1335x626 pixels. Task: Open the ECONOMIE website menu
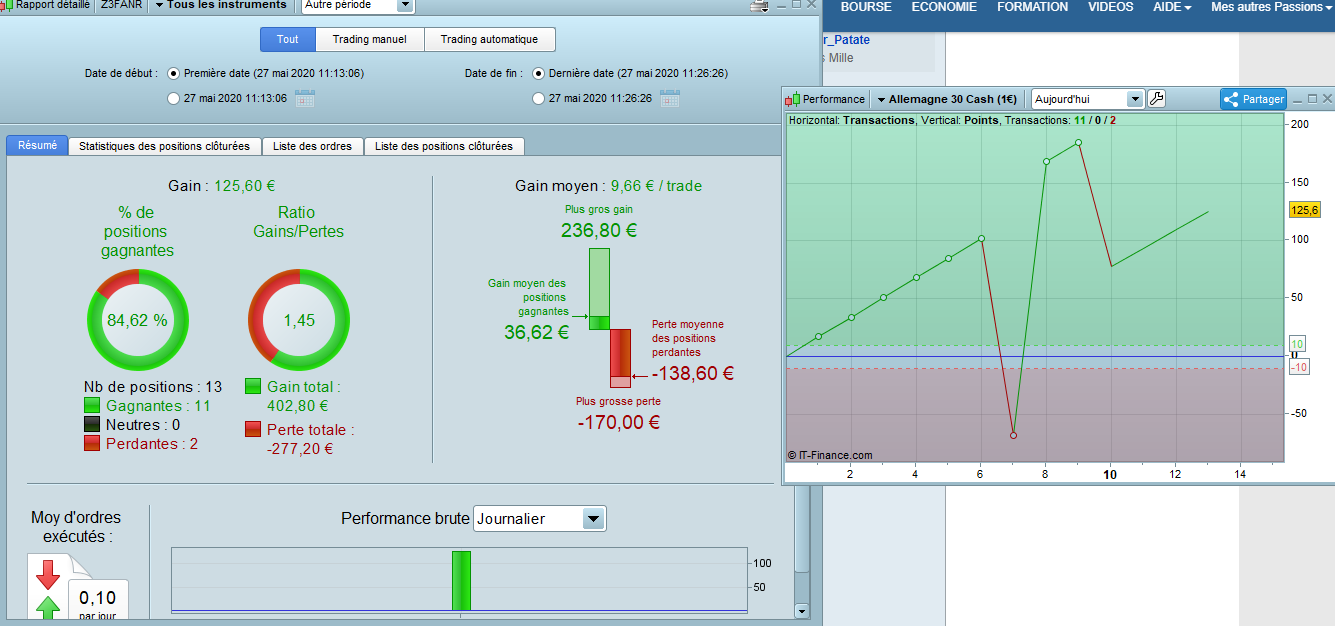pyautogui.click(x=944, y=7)
